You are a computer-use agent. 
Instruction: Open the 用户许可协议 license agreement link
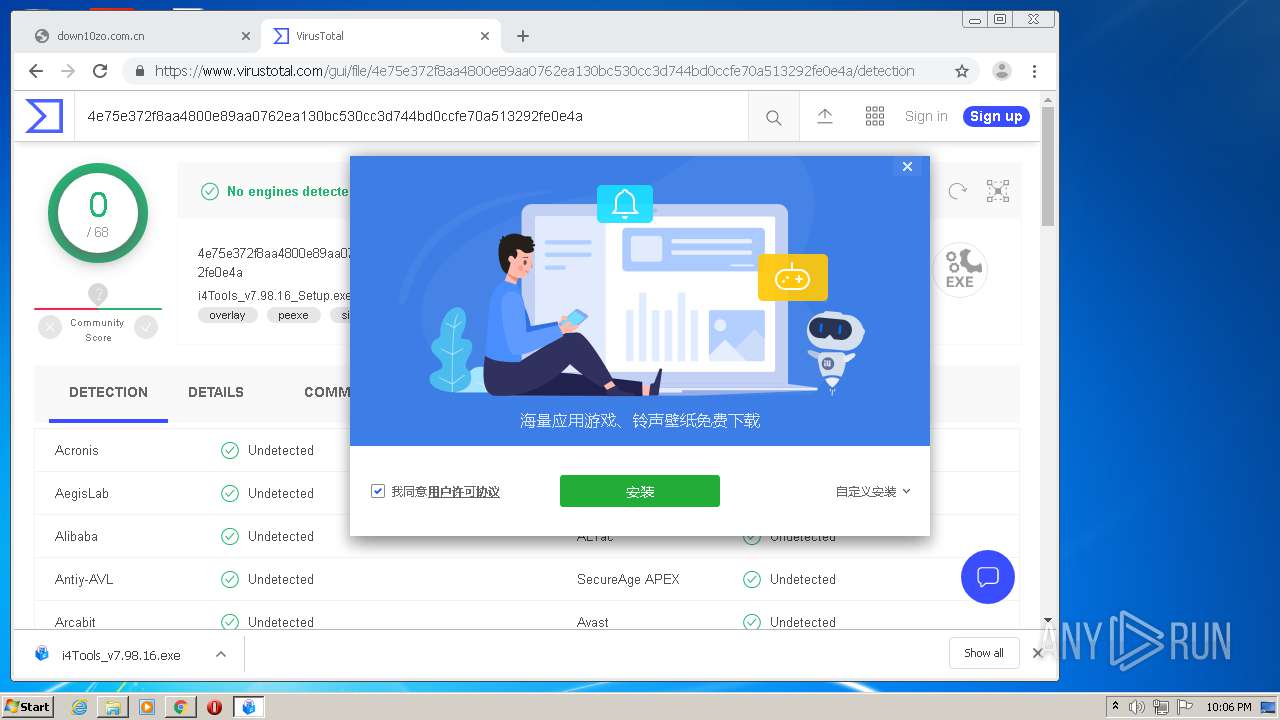click(x=464, y=492)
